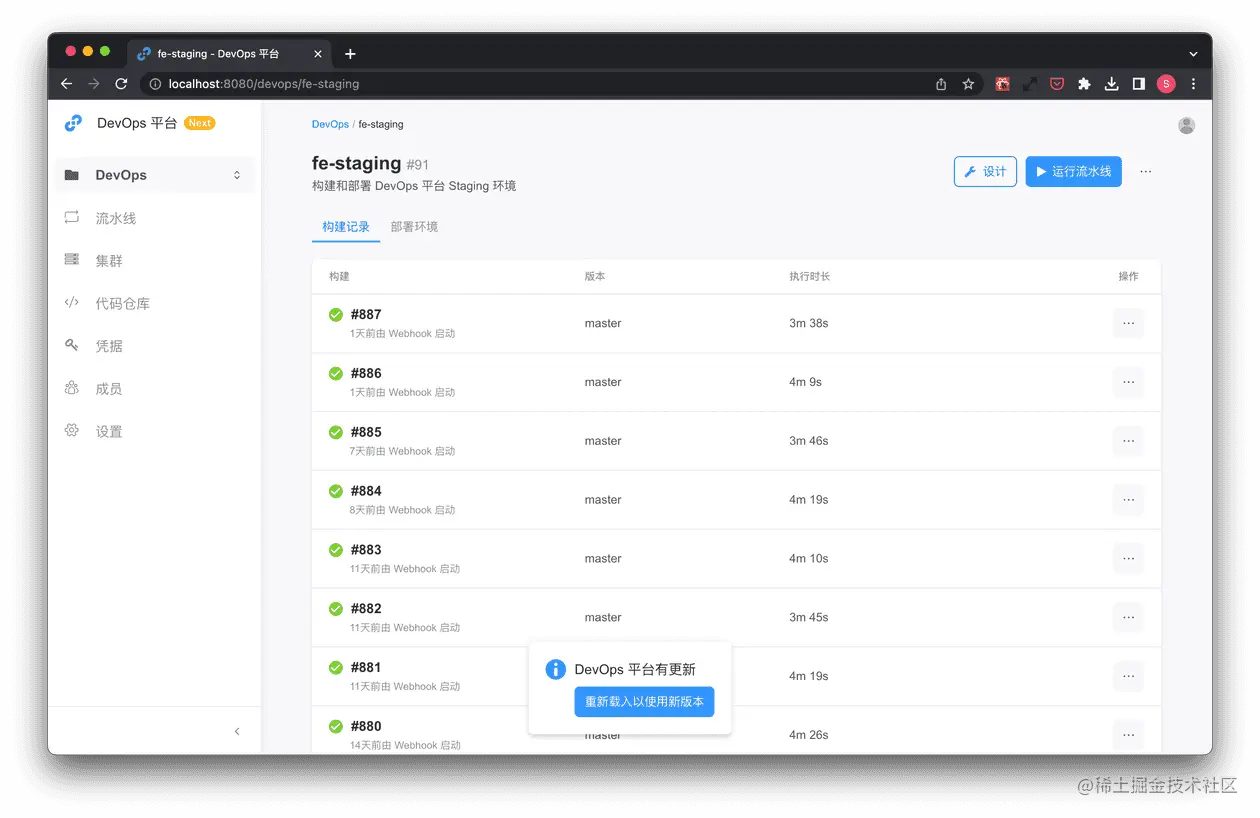Click the site info icon before localhost
Screen dimensions: 1260x818
(155, 84)
